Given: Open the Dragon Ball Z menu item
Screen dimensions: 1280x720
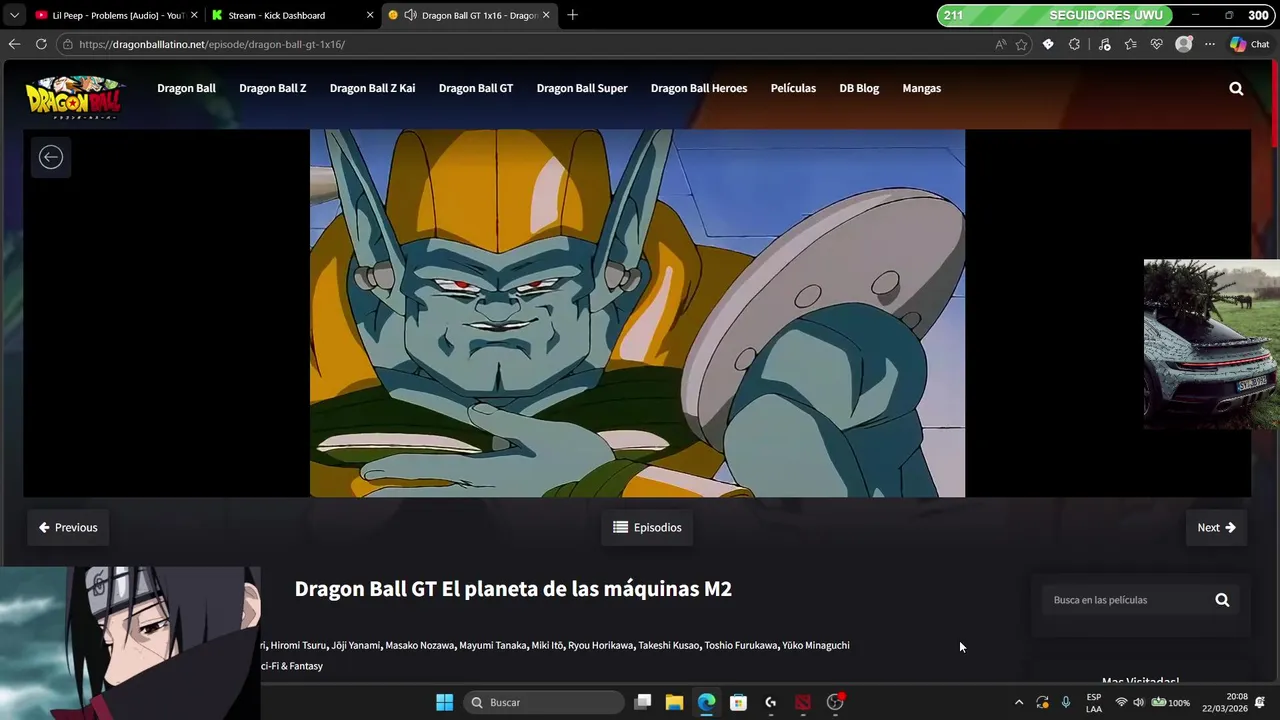Looking at the screenshot, I should click(272, 88).
